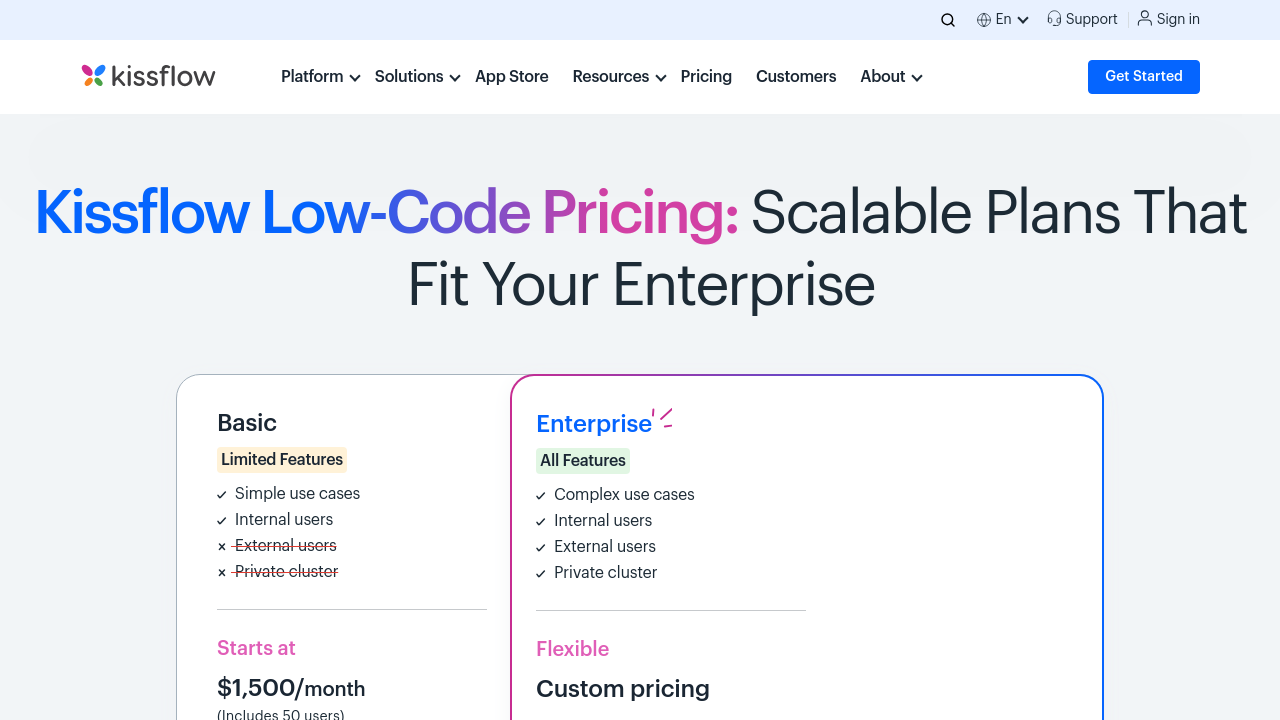
Task: Click the All Features badge
Action: click(583, 461)
